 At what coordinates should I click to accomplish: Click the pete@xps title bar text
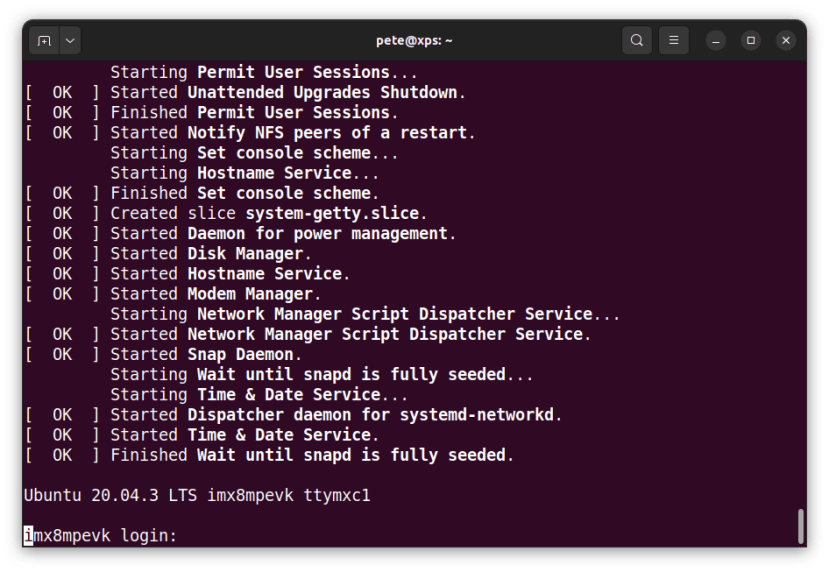pyautogui.click(x=412, y=41)
